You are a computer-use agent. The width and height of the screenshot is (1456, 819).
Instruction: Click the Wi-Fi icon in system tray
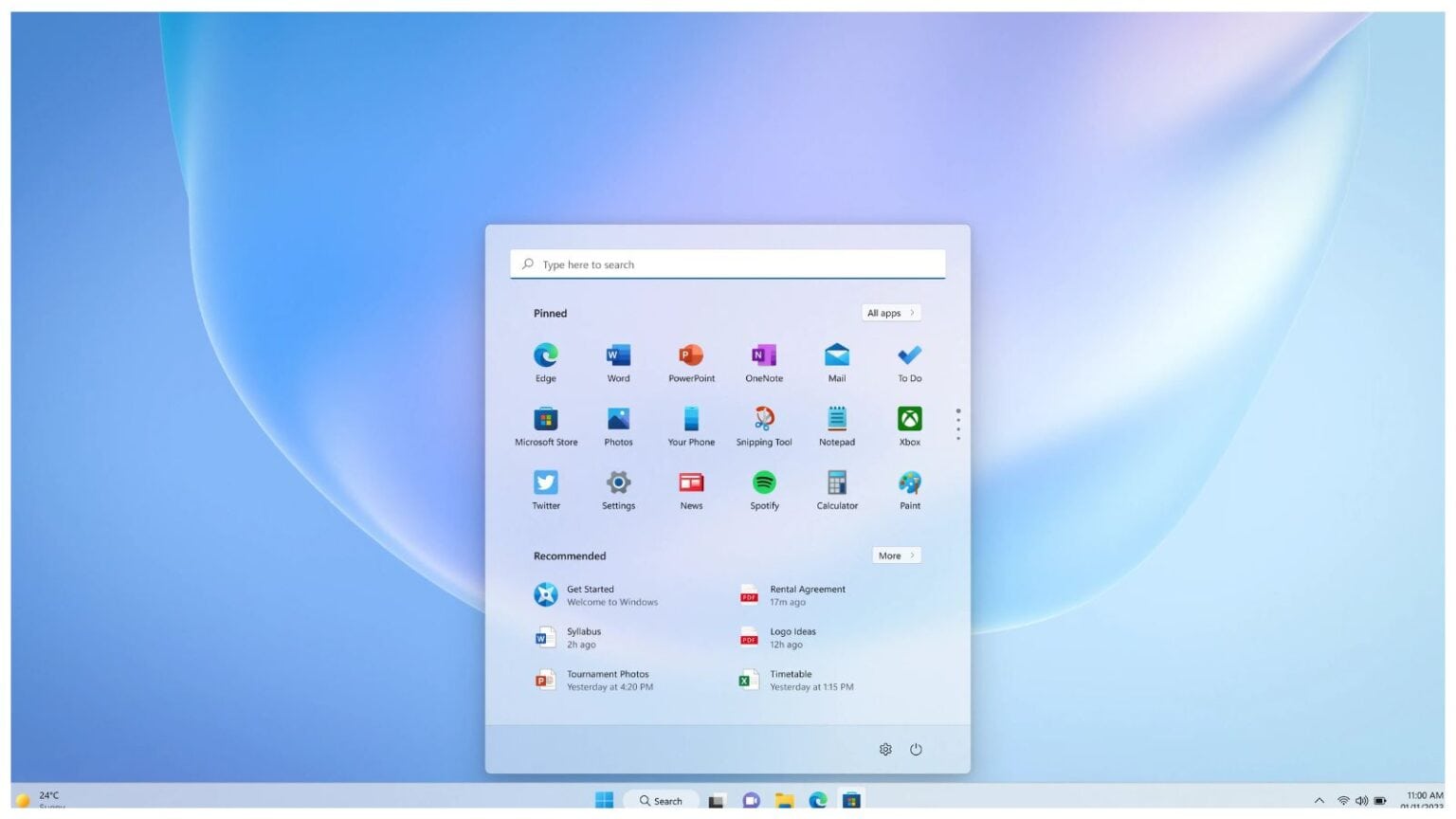click(x=1343, y=801)
